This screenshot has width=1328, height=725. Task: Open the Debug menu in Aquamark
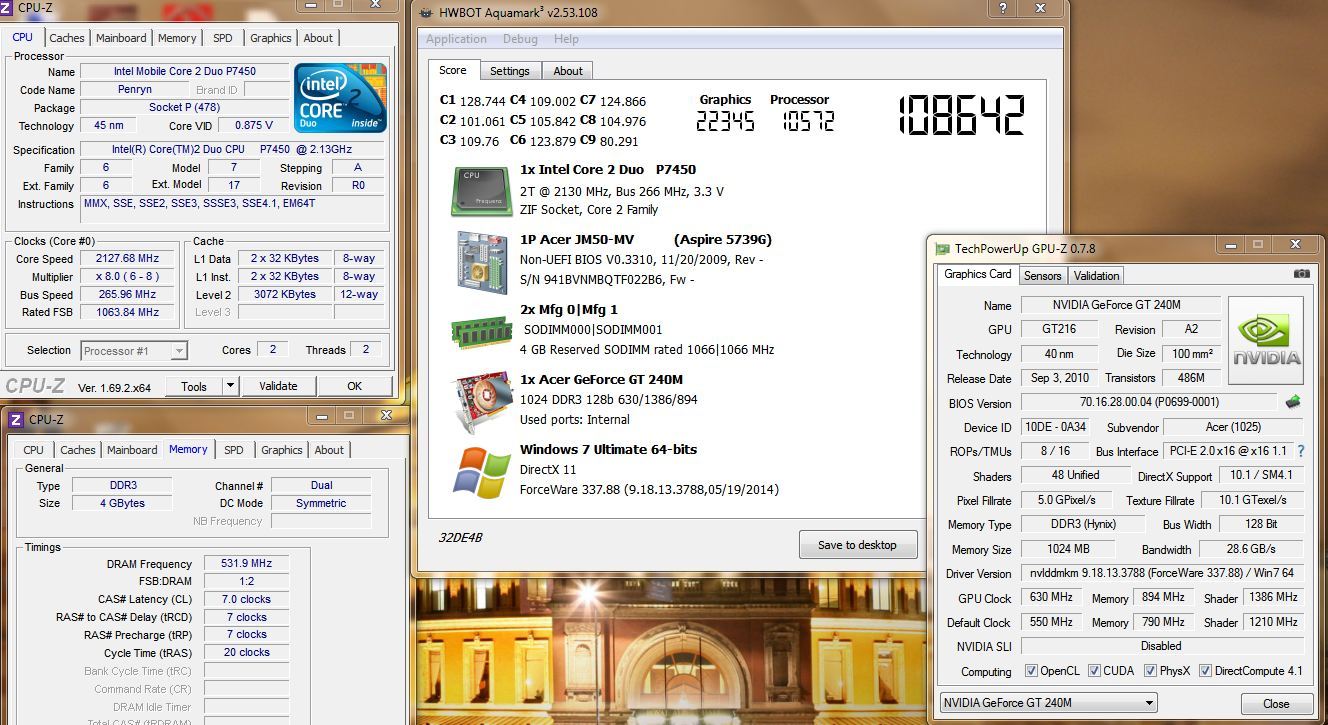tap(520, 39)
